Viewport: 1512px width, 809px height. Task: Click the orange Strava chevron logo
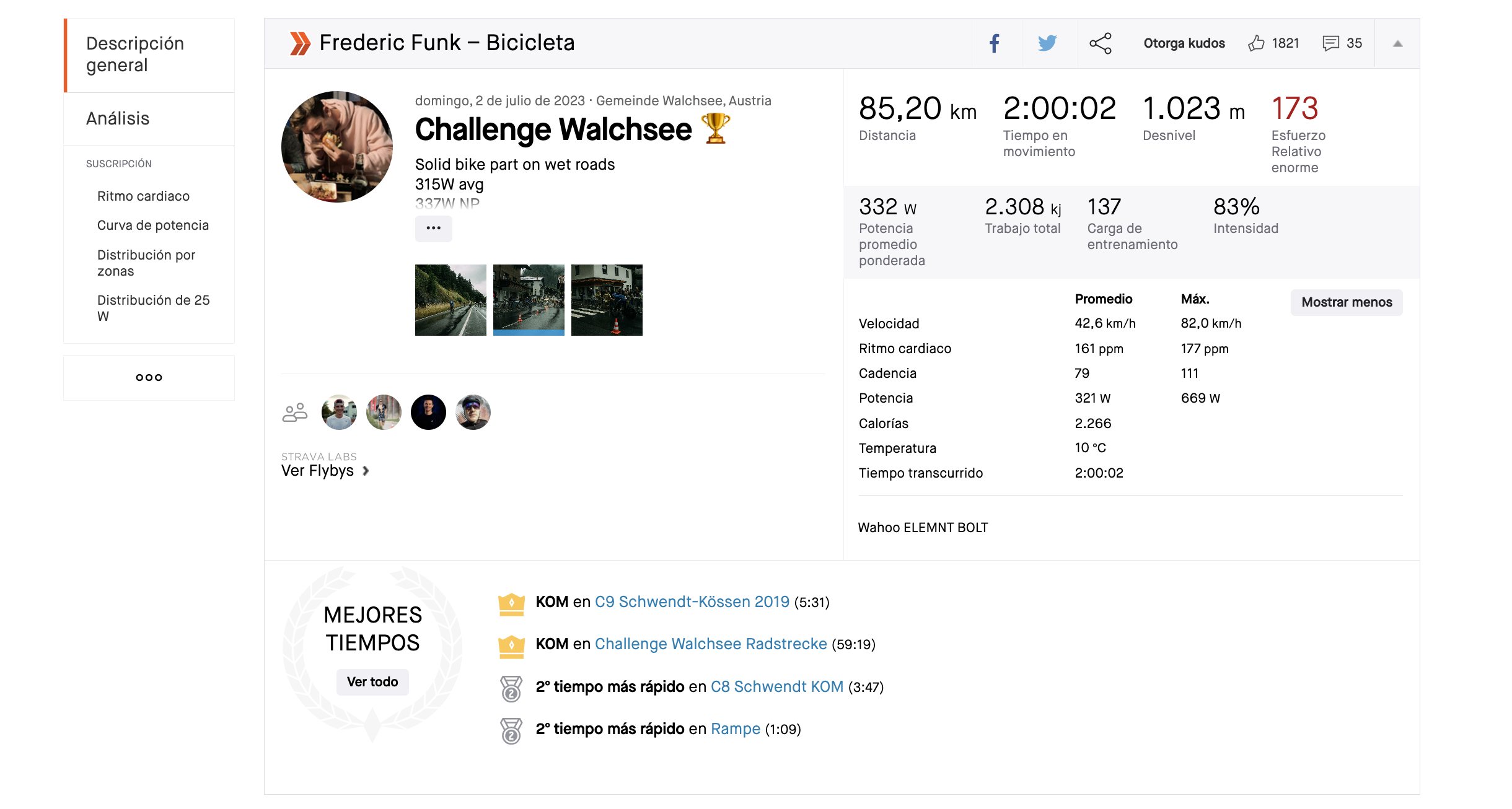pyautogui.click(x=300, y=43)
